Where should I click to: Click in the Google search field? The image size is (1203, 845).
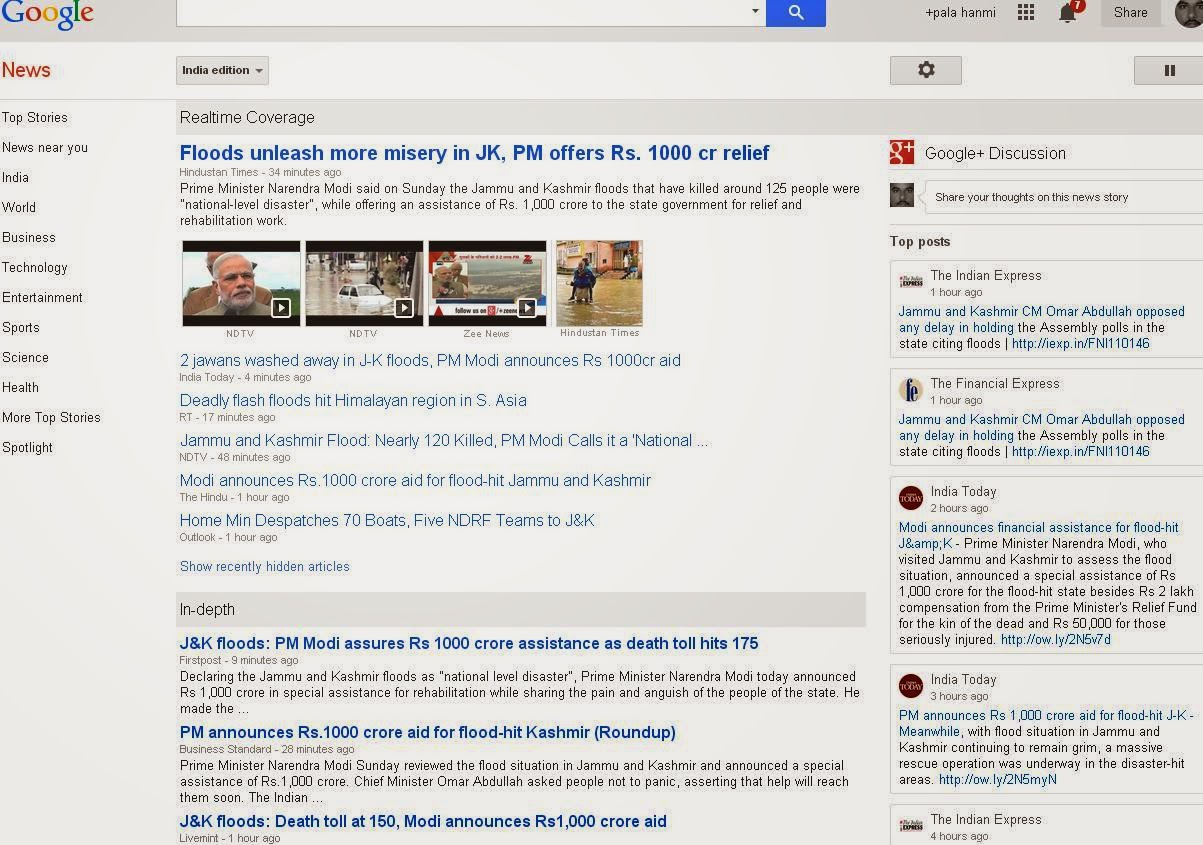[461, 12]
